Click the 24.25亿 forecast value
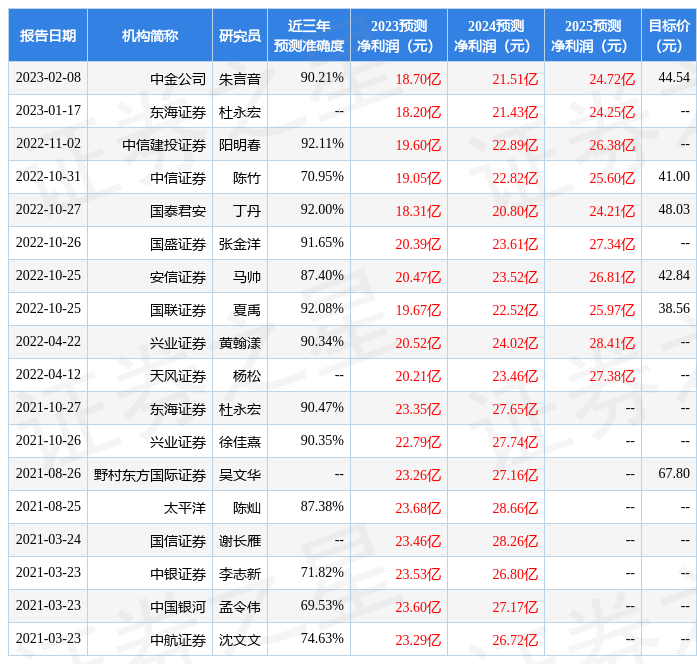 (612, 112)
